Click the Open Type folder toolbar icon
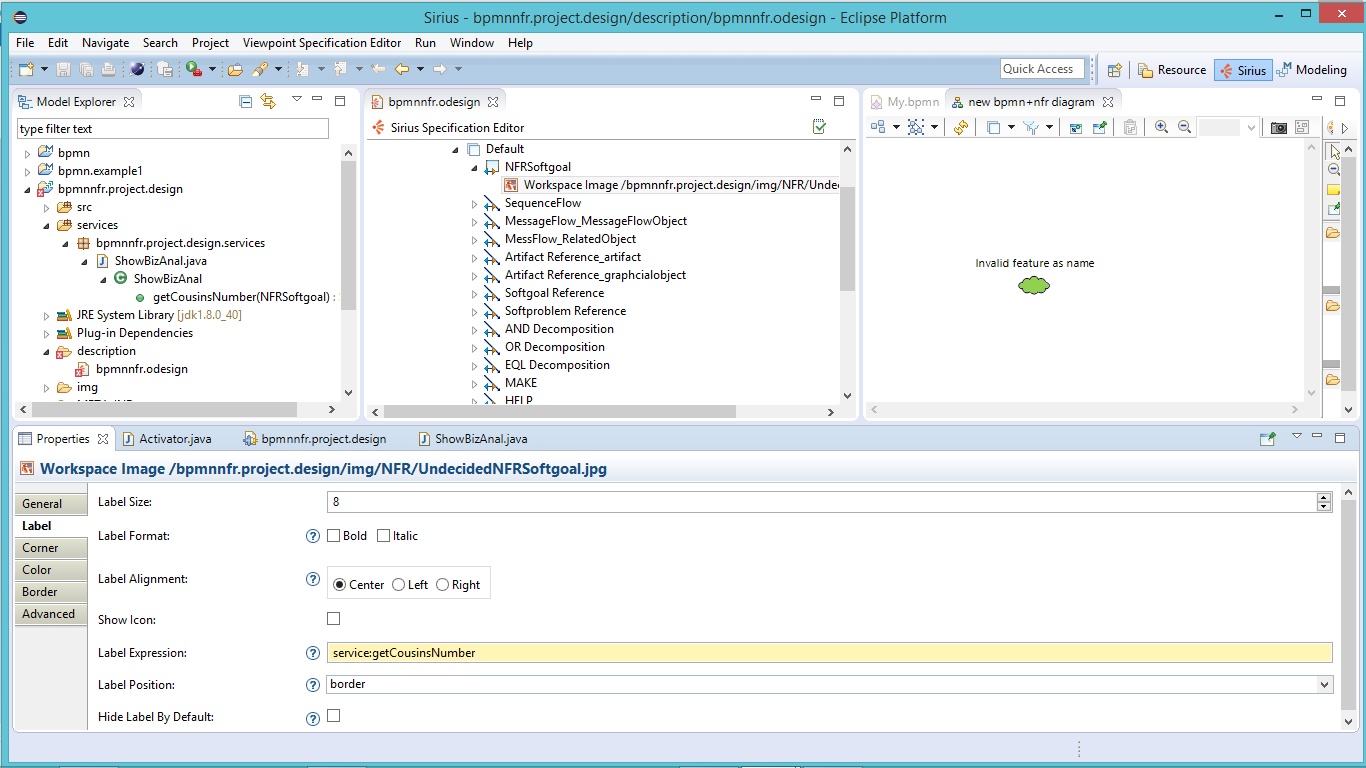This screenshot has height=768, width=1366. point(235,69)
